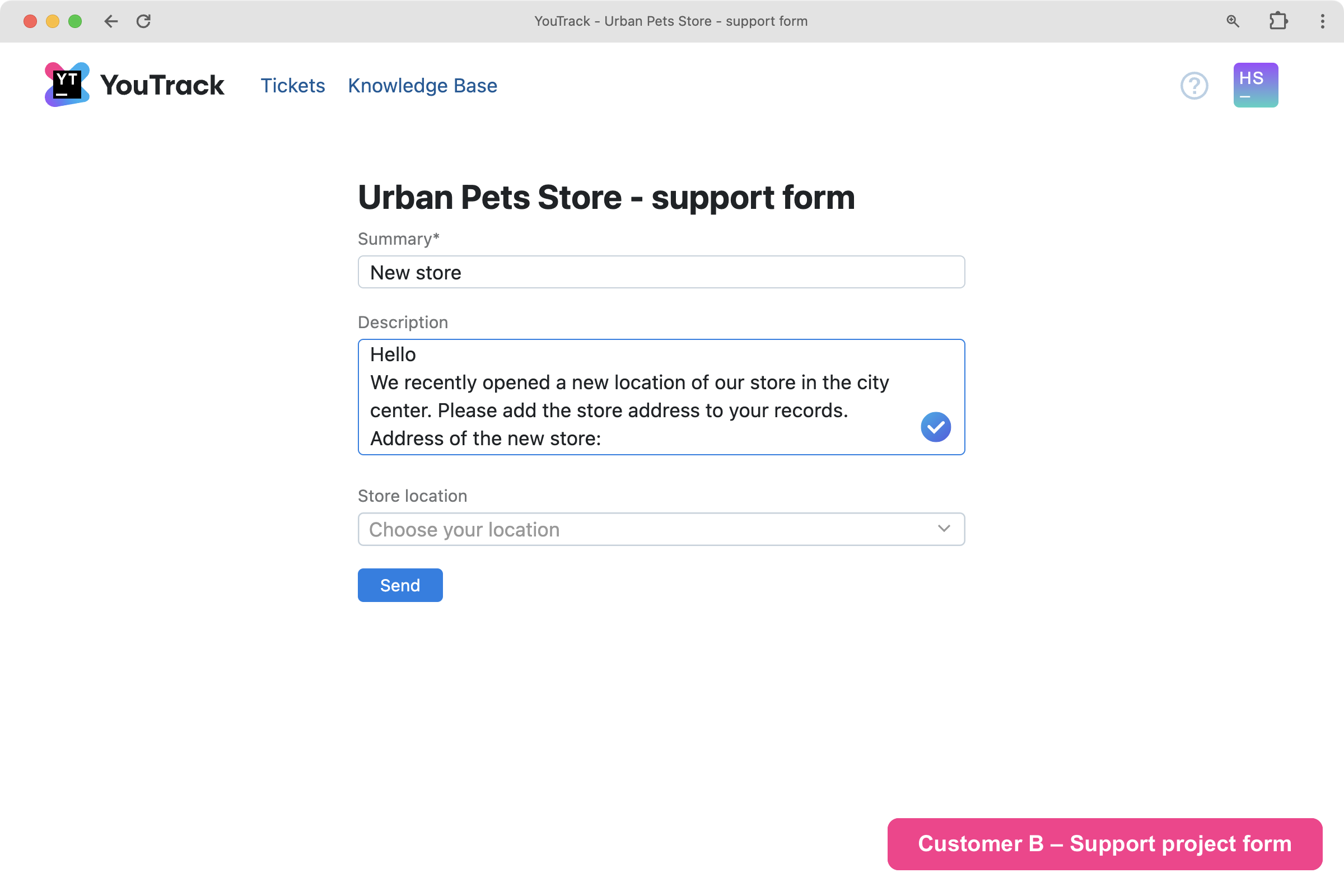1344x896 pixels.
Task: Click the yellow minimize window control
Action: pyautogui.click(x=52, y=21)
